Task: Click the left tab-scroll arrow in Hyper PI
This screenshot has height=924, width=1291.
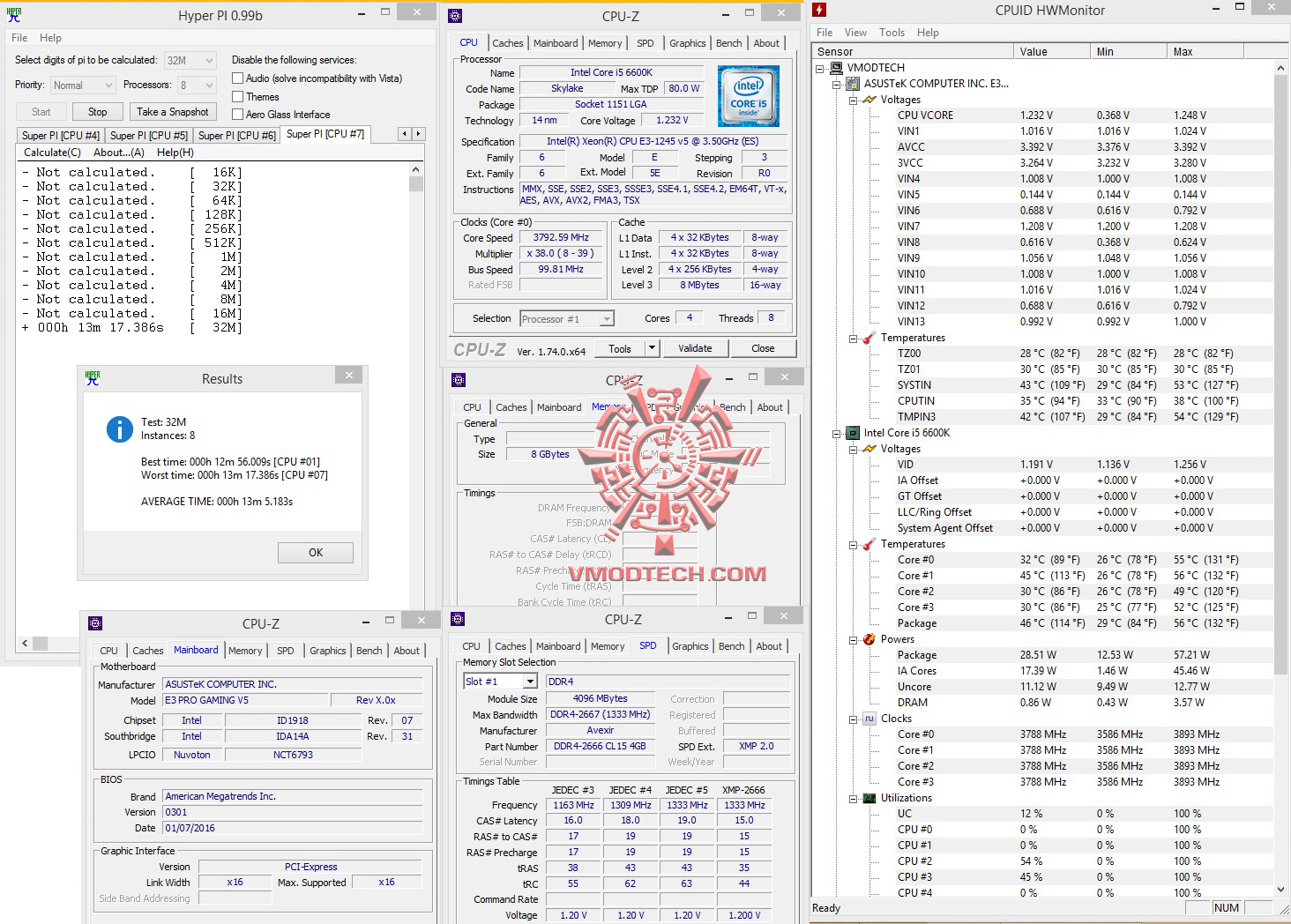Action: pyautogui.click(x=405, y=134)
